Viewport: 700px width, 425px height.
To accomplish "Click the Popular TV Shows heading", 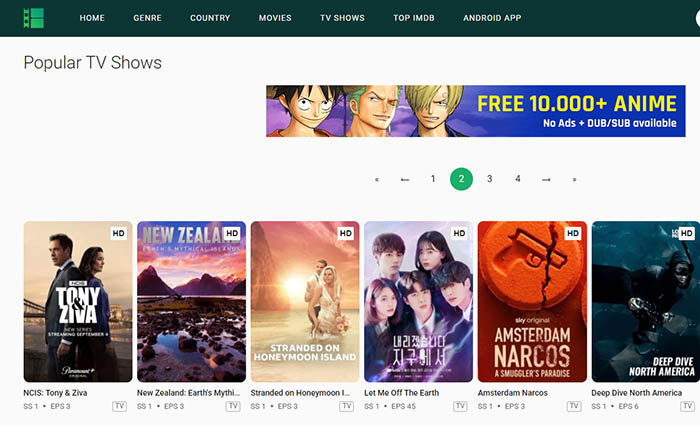I will (x=92, y=63).
